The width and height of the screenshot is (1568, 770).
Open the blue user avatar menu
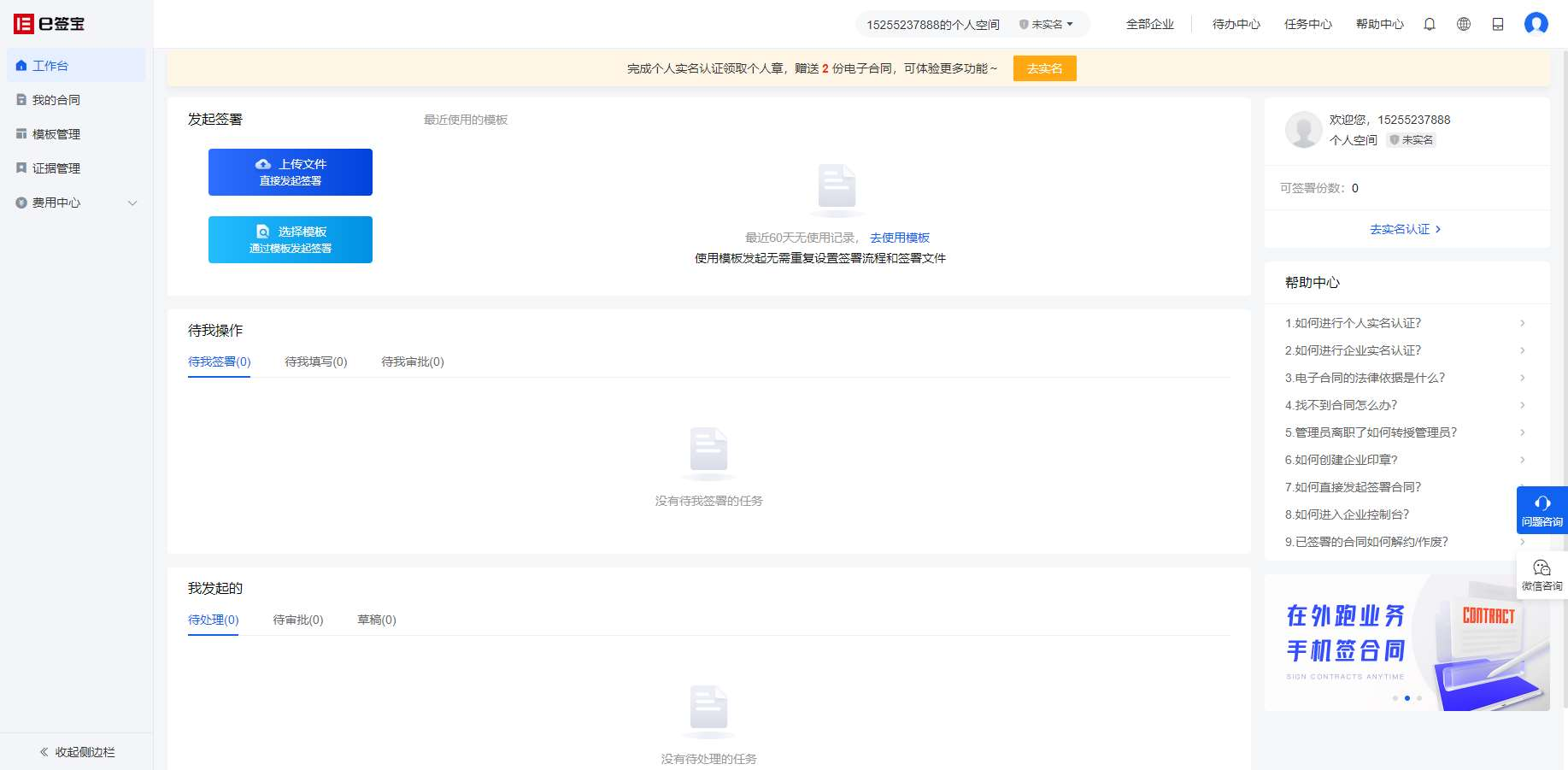coord(1536,24)
